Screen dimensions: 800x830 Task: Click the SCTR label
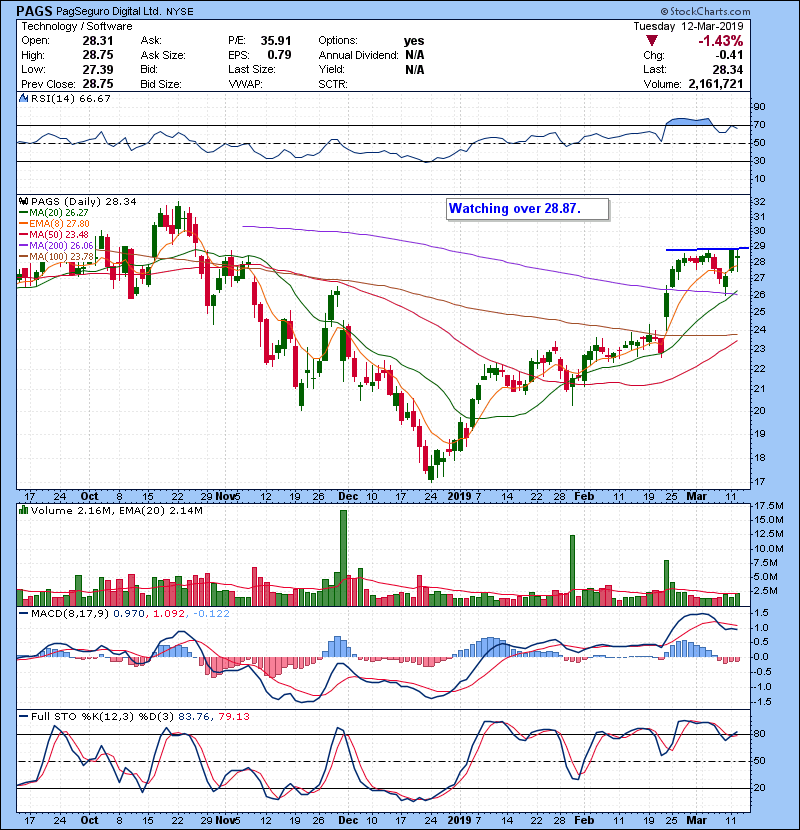(332, 84)
